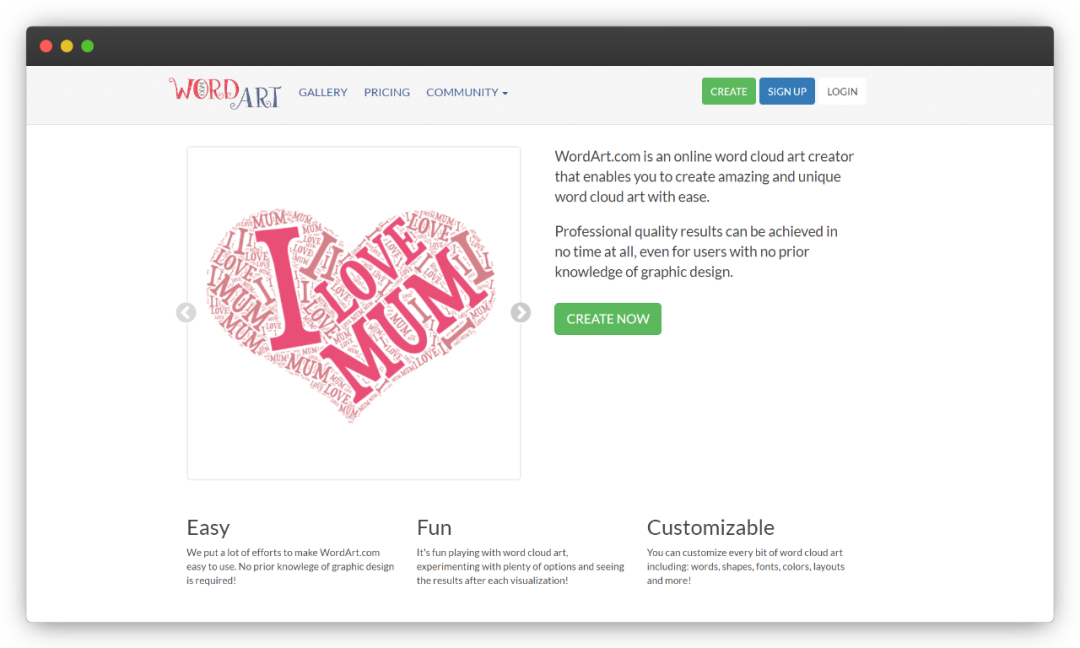The width and height of the screenshot is (1080, 648).
Task: Click the Fun heading
Action: coord(434,527)
